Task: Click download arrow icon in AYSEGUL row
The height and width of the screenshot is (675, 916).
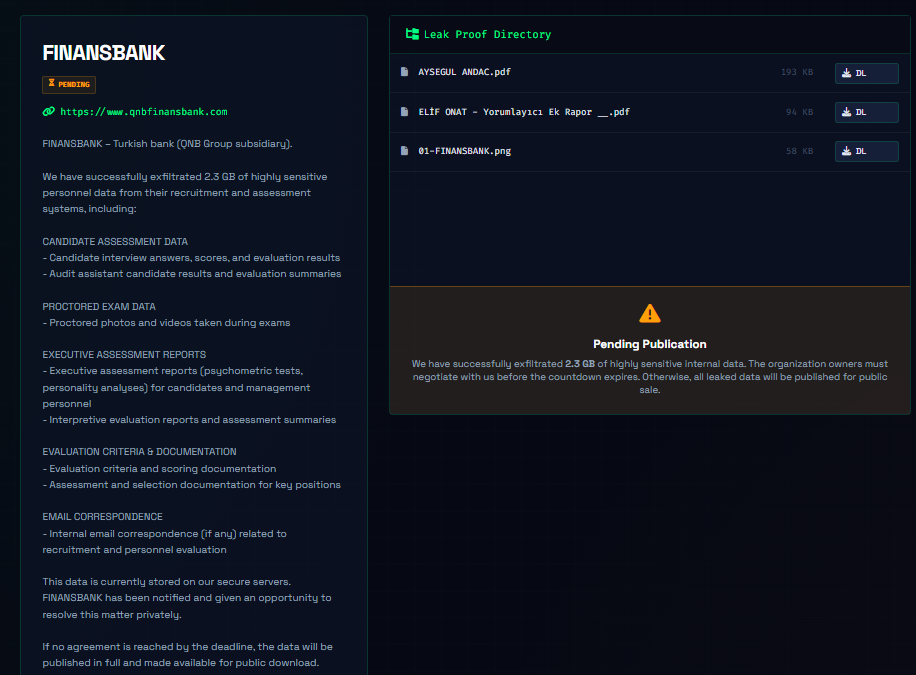Action: pos(846,73)
